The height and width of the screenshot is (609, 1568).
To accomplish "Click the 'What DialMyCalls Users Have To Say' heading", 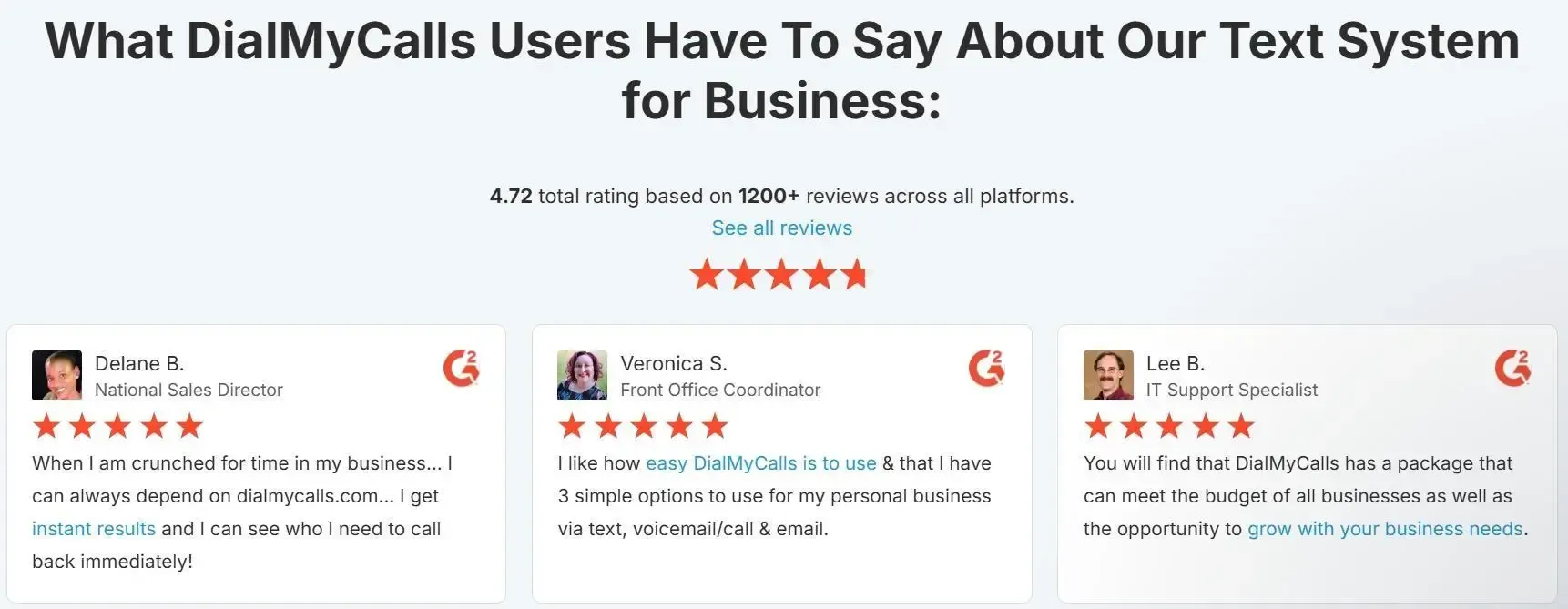I will click(x=782, y=70).
